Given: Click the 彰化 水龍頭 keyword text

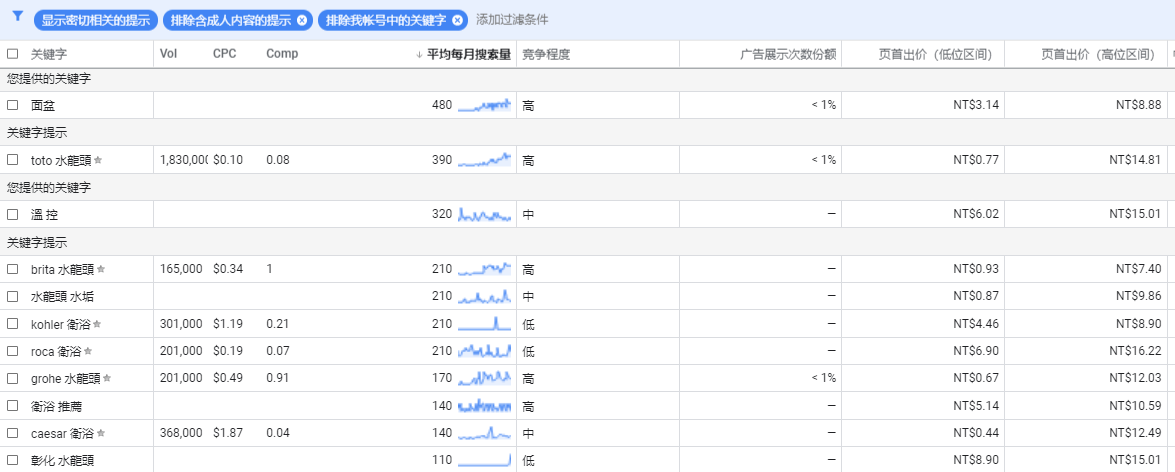Looking at the screenshot, I should (x=62, y=460).
